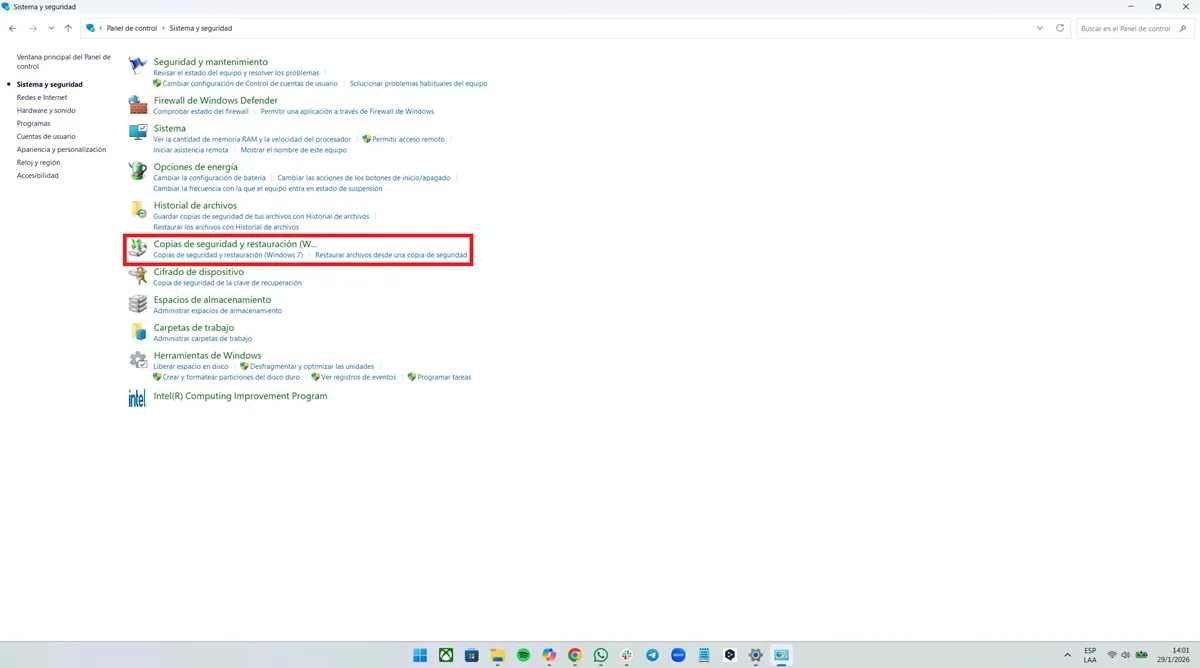Refresh the Control Panel view
This screenshot has height=668, width=1200.
[1060, 28]
